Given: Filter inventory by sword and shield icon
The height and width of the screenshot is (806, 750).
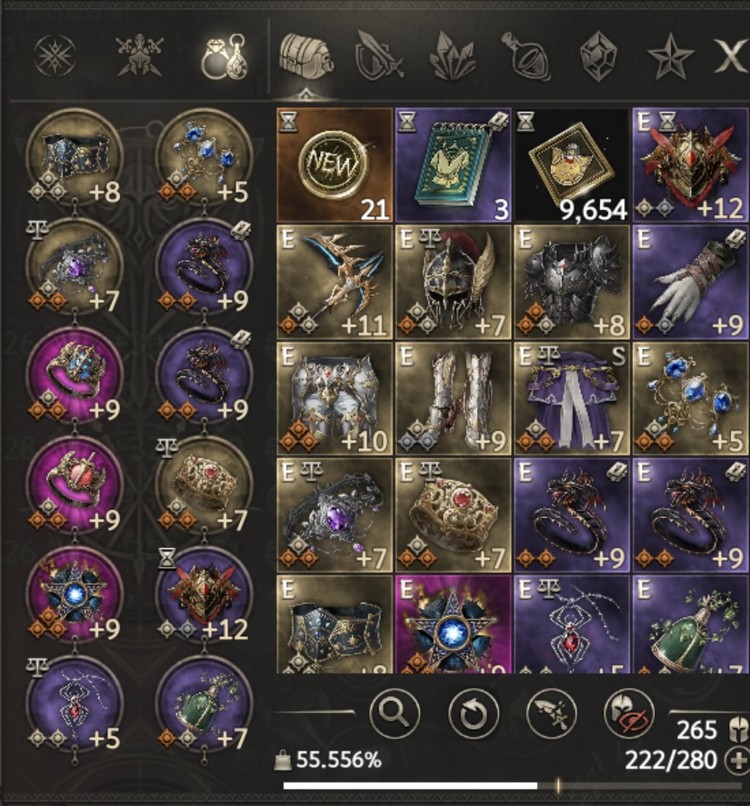Looking at the screenshot, I should [379, 56].
